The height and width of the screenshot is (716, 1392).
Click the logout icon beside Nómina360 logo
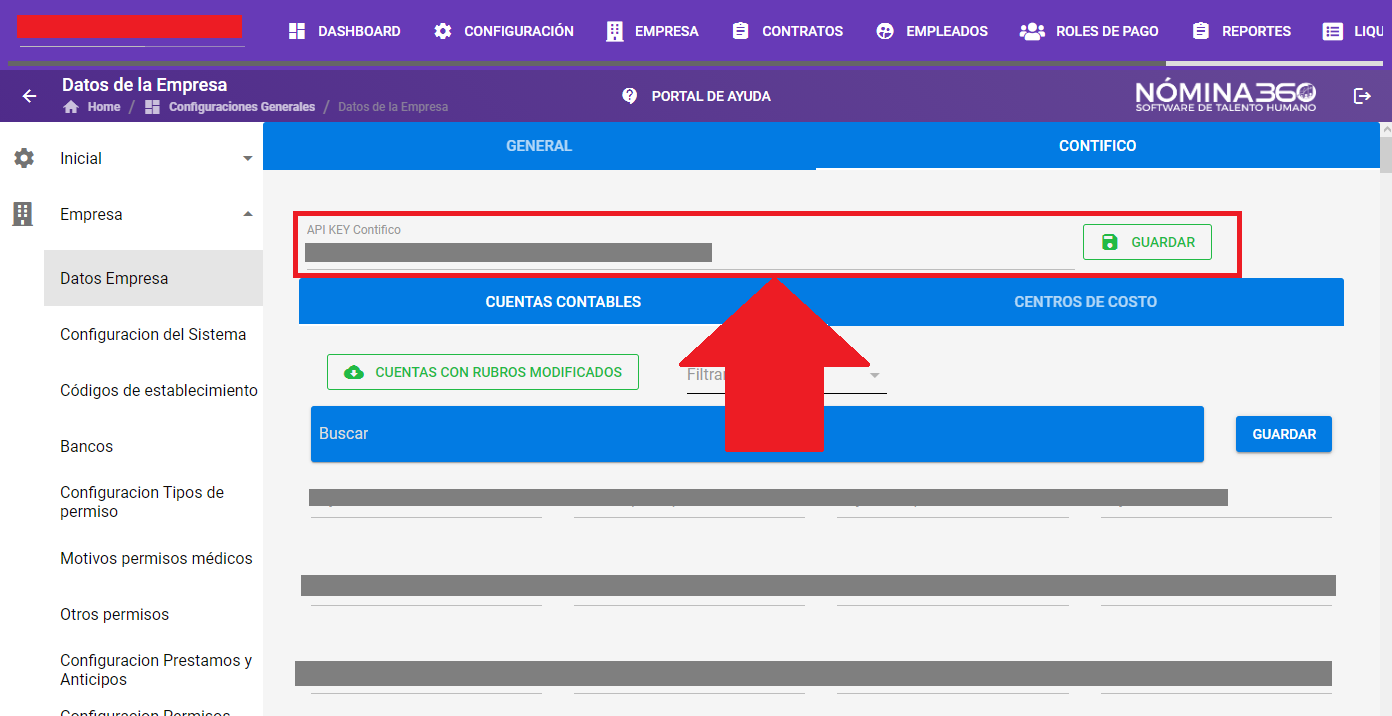pos(1362,96)
